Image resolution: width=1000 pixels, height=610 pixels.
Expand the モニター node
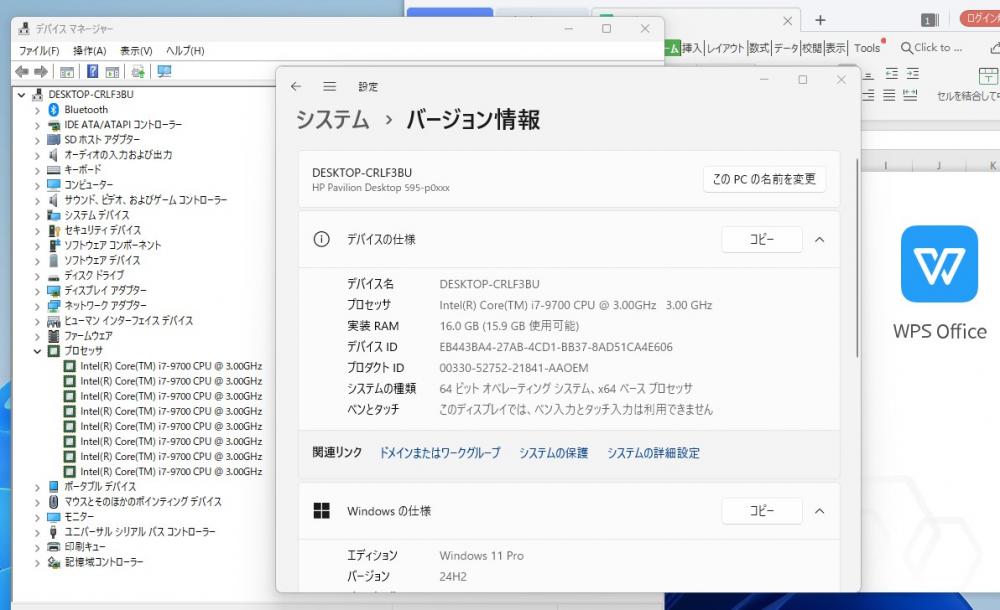[x=38, y=517]
